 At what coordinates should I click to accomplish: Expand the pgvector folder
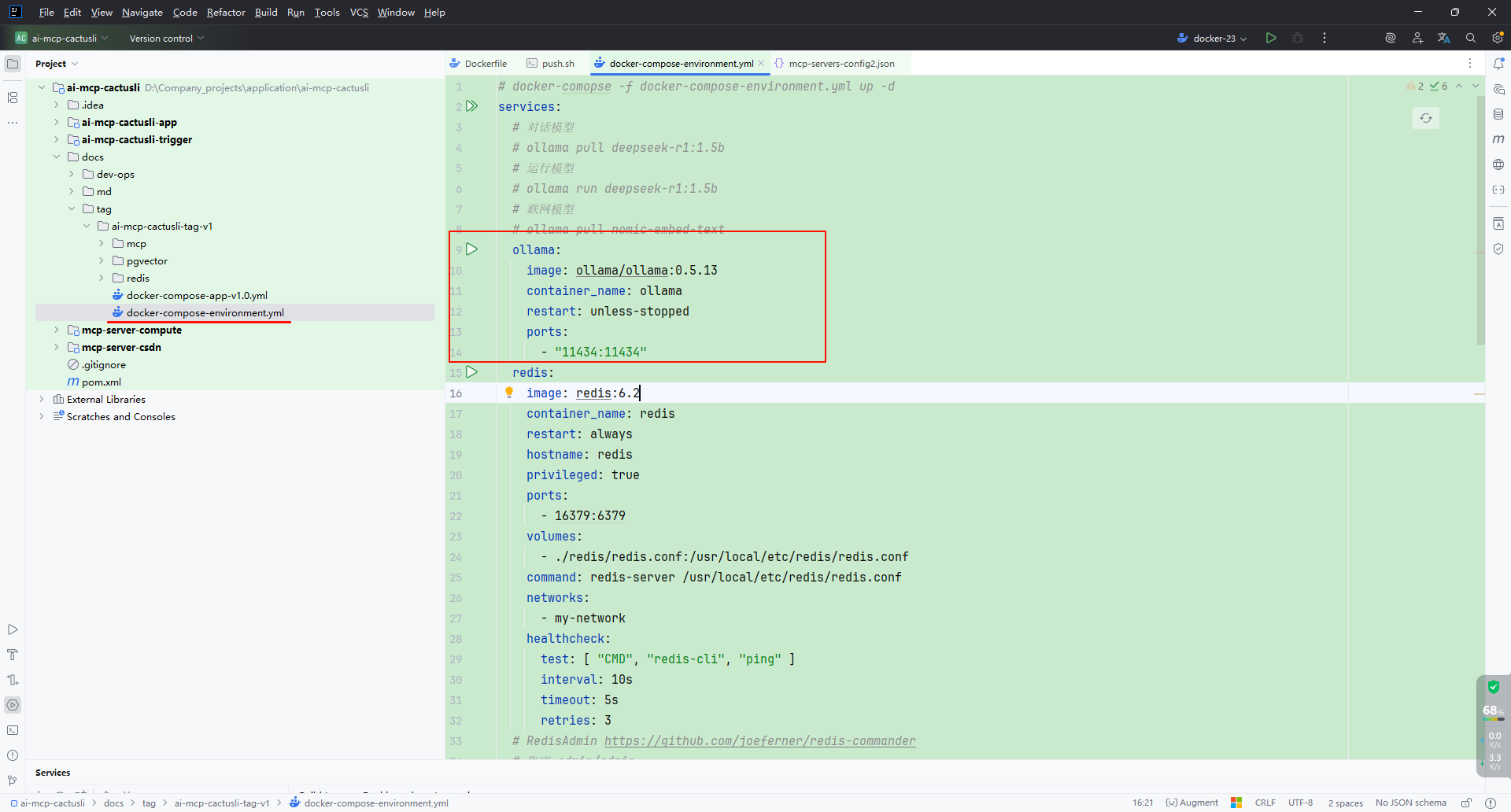pos(102,260)
